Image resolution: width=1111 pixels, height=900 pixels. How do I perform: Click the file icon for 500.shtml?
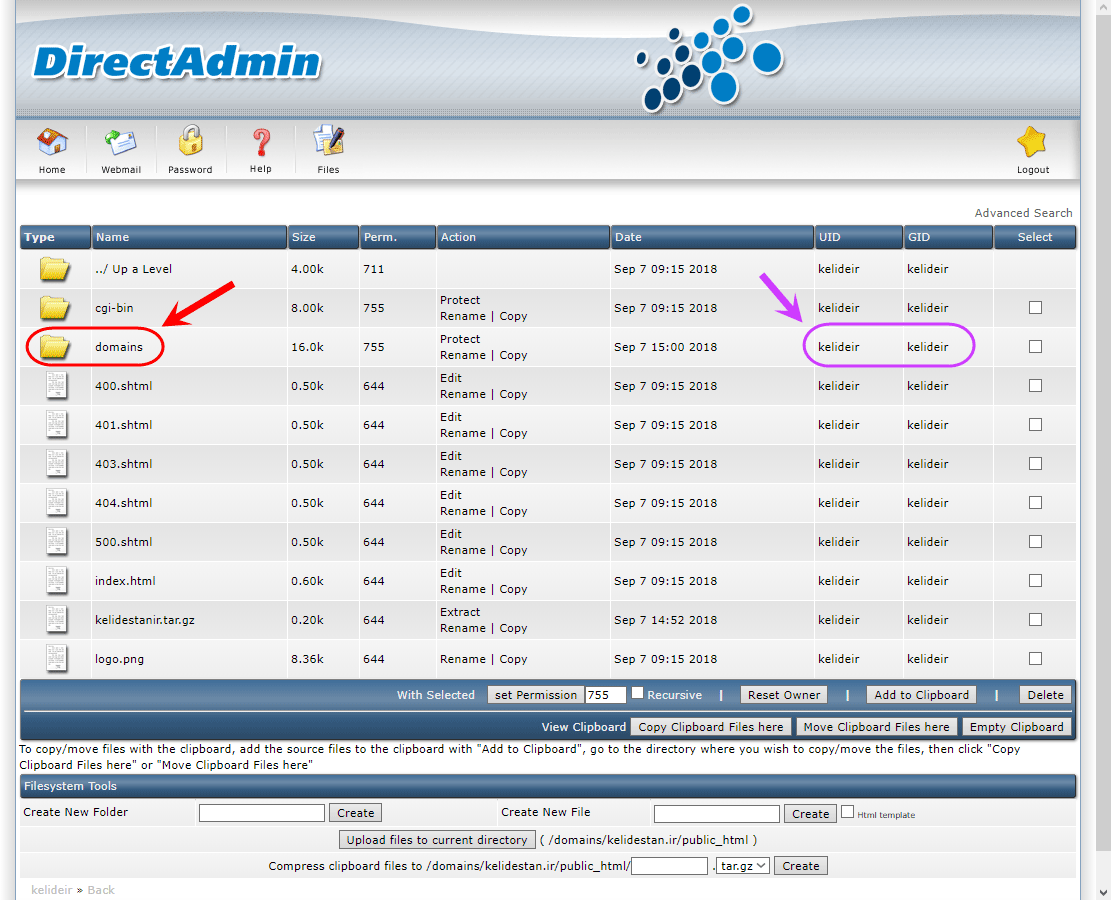[x=56, y=542]
